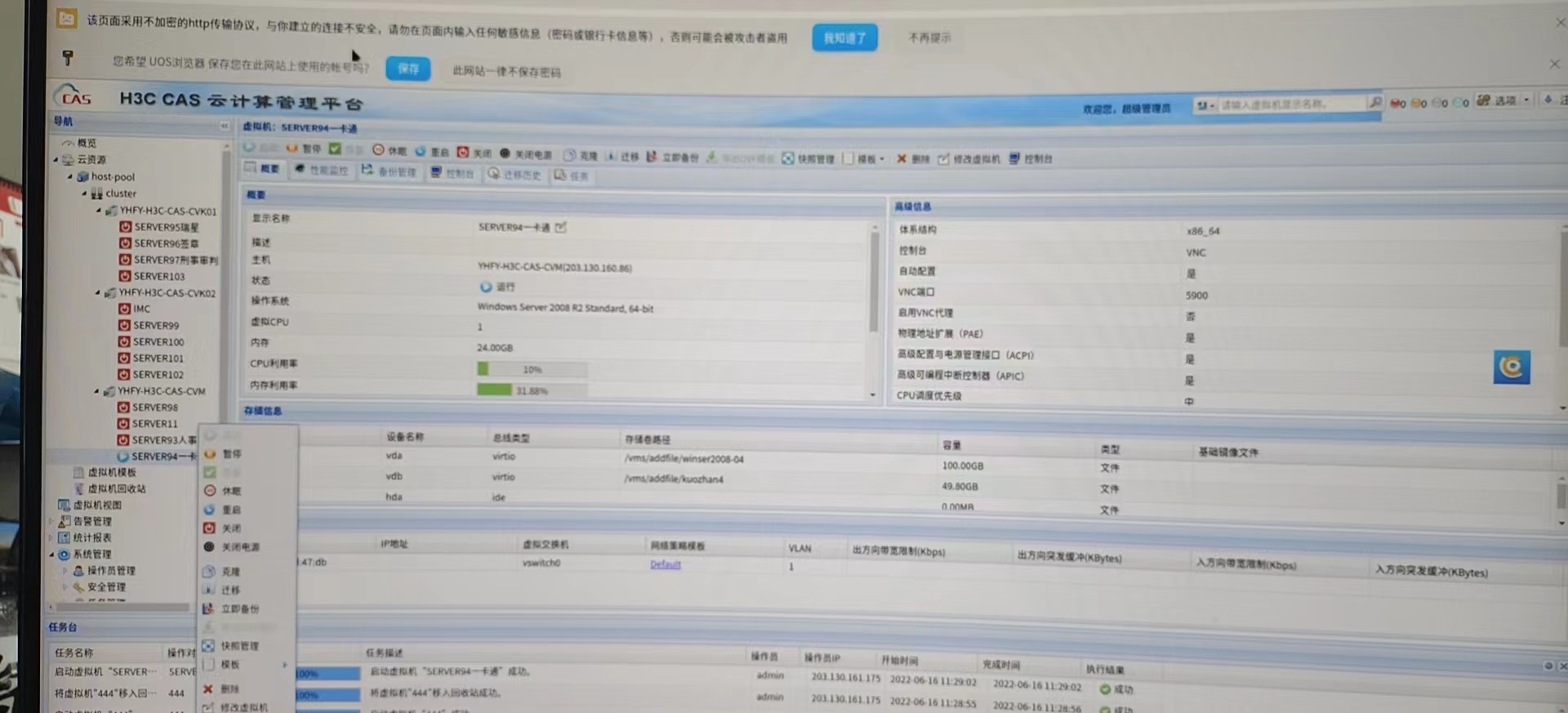
Task: Click backup now (立即备份) in the VM toolbar
Action: 672,156
